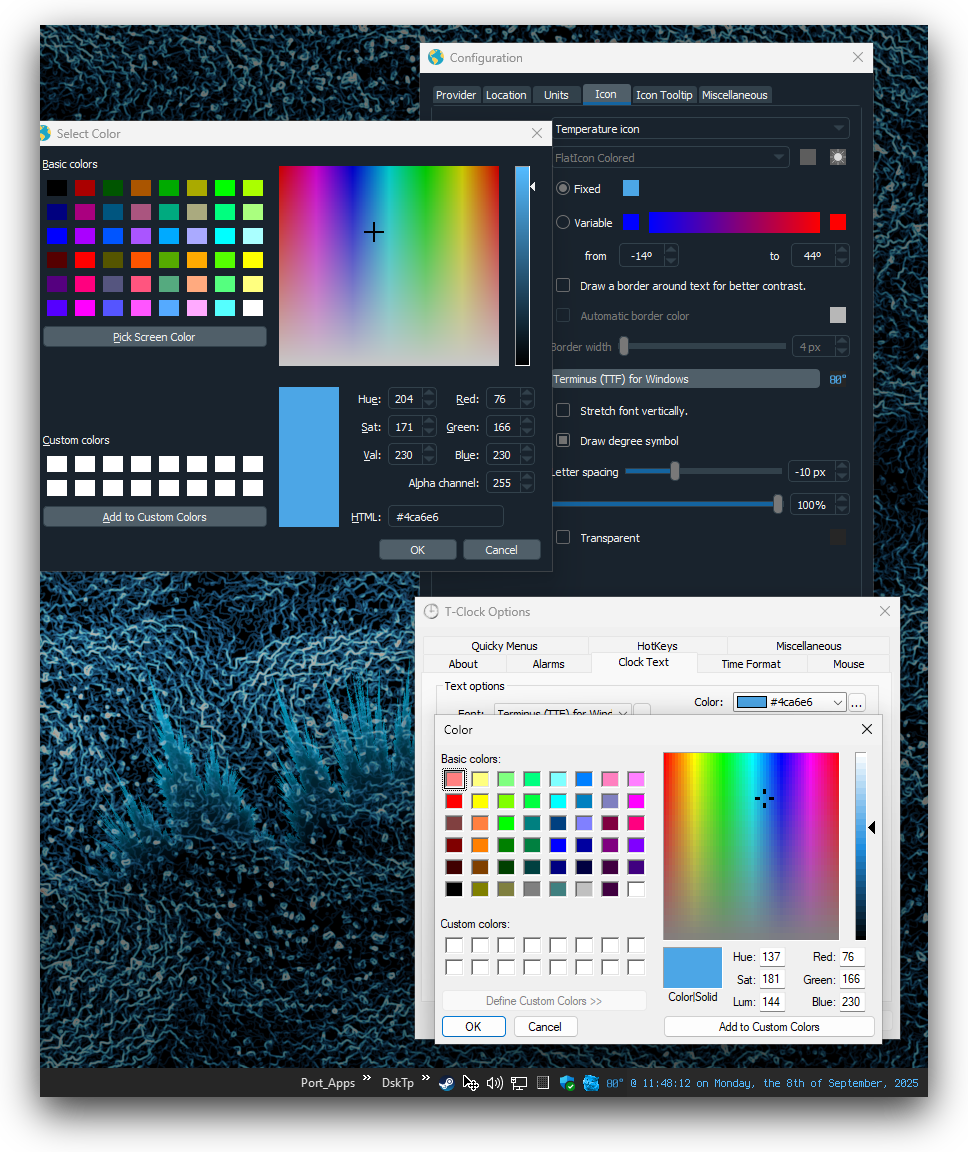968x1152 pixels.
Task: Open the Alarms tab in T-Clock Options
Action: point(549,664)
